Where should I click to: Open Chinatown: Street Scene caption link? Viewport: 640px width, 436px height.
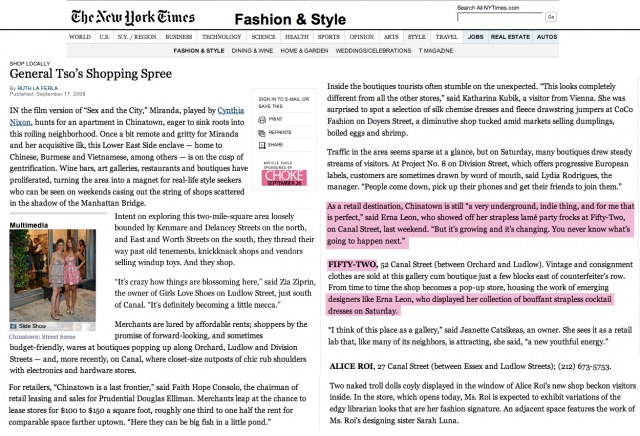(42, 337)
